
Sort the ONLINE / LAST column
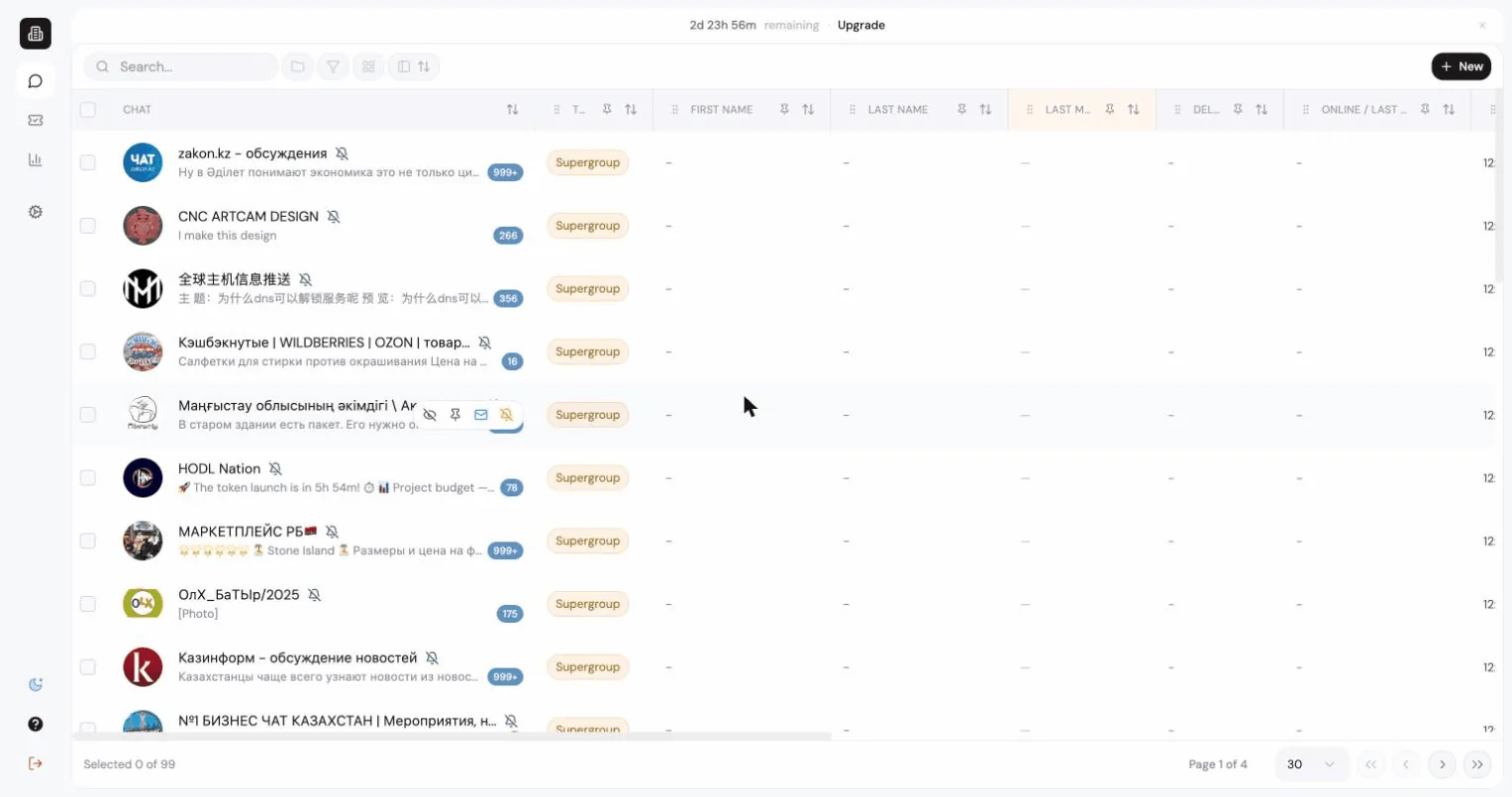click(x=1449, y=110)
